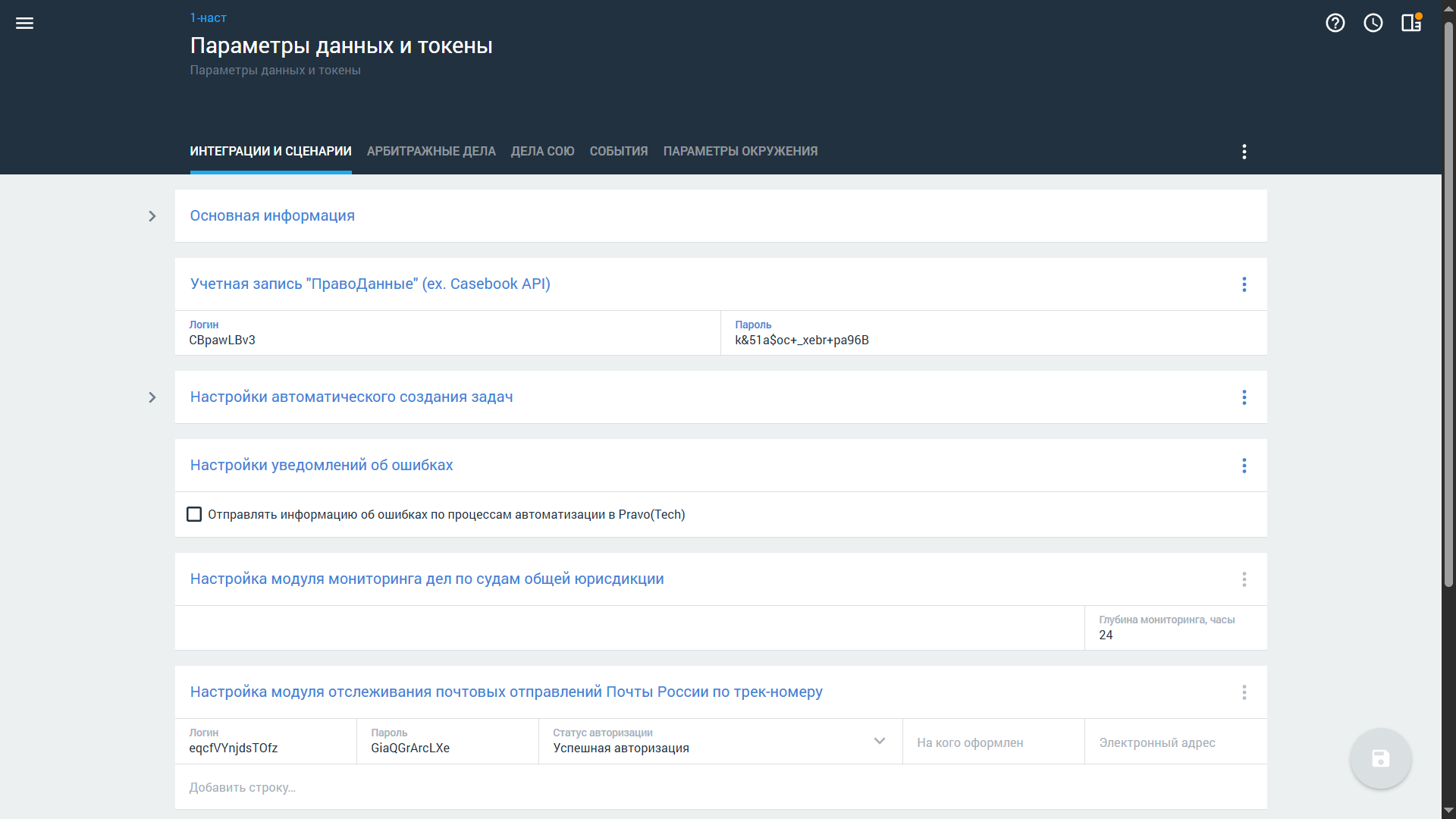Click the court monitoring module section title
1456x819 pixels.
pos(427,579)
